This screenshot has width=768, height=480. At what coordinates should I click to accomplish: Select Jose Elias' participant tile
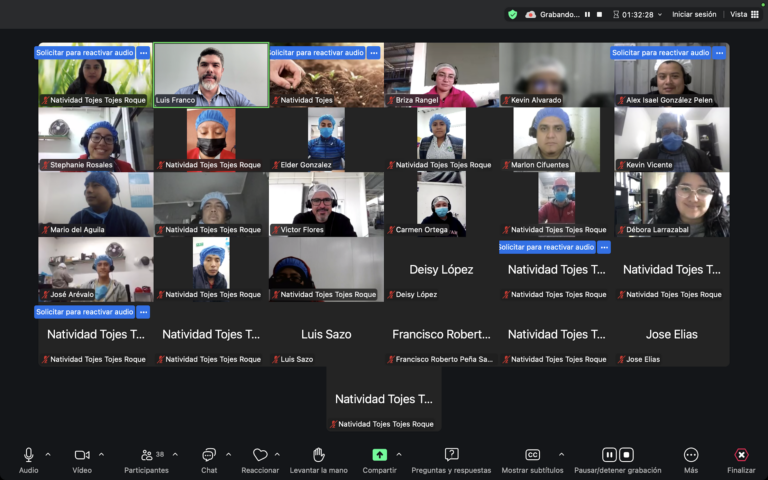672,334
